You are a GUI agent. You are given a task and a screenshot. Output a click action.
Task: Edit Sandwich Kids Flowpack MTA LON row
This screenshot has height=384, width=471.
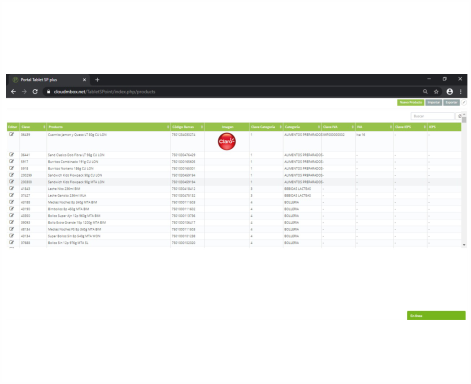tap(11, 182)
